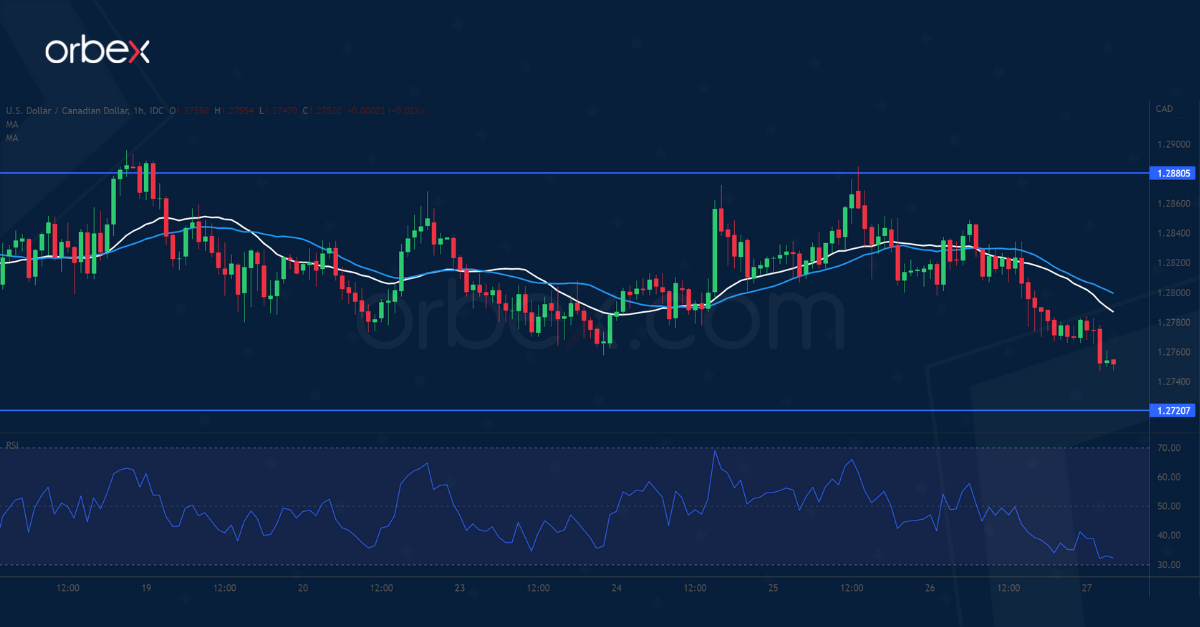Click the CAD currency label
The image size is (1200, 627).
click(x=1163, y=108)
